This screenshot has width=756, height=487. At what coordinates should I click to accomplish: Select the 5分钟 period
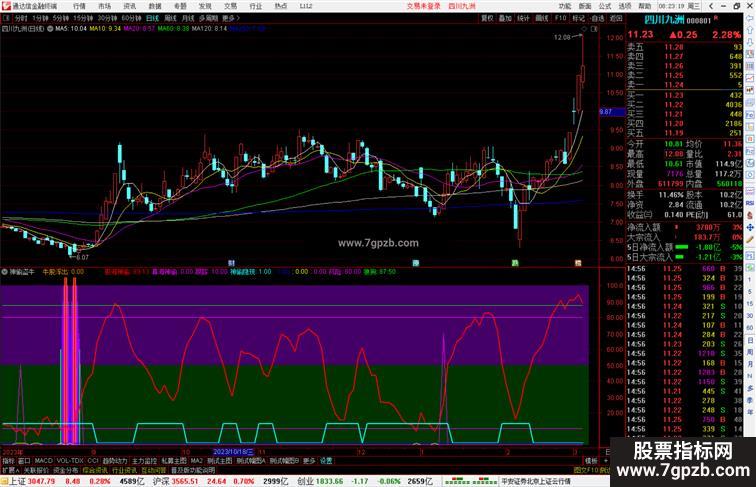61,18
